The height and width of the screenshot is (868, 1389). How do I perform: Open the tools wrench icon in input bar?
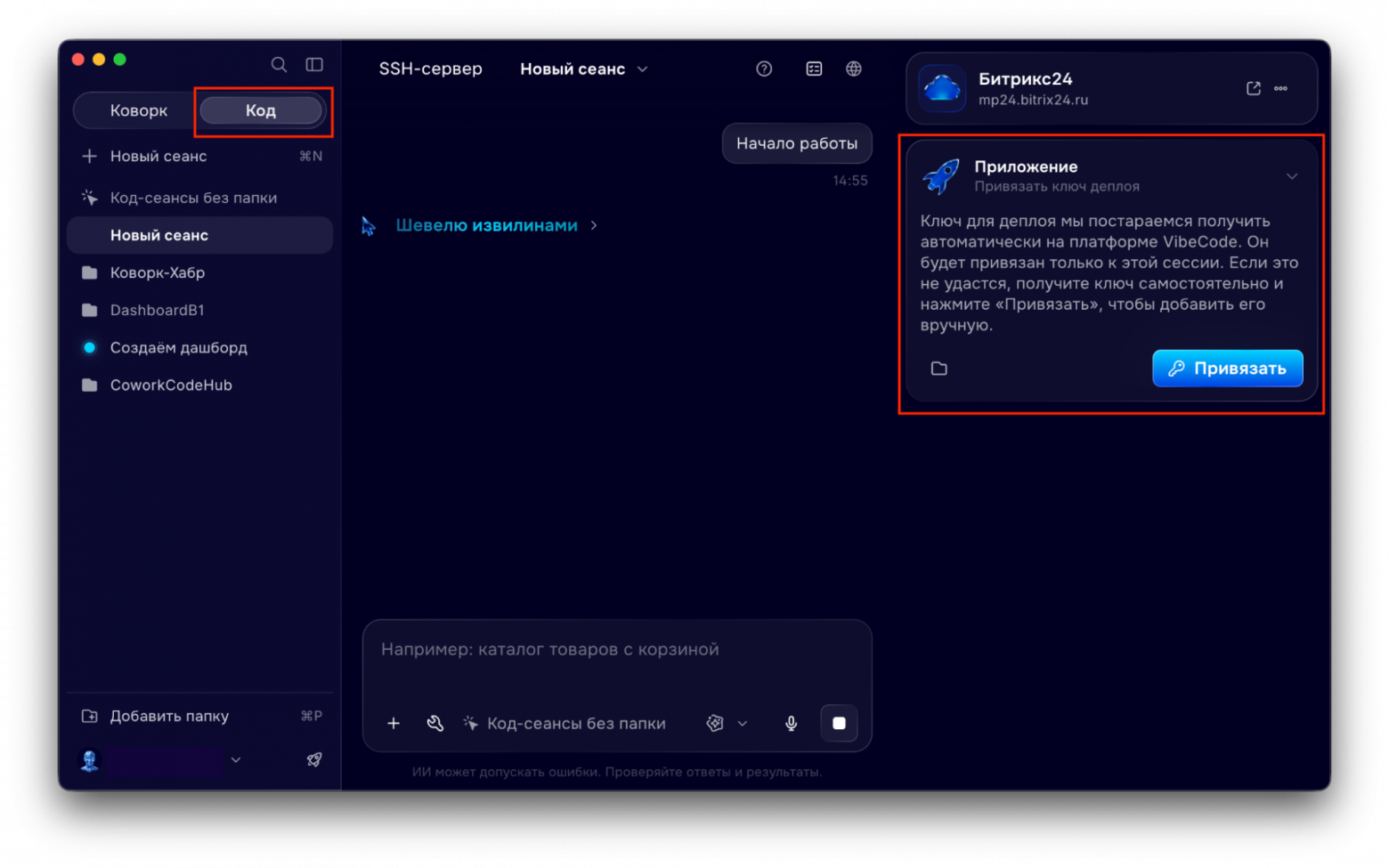coord(435,723)
